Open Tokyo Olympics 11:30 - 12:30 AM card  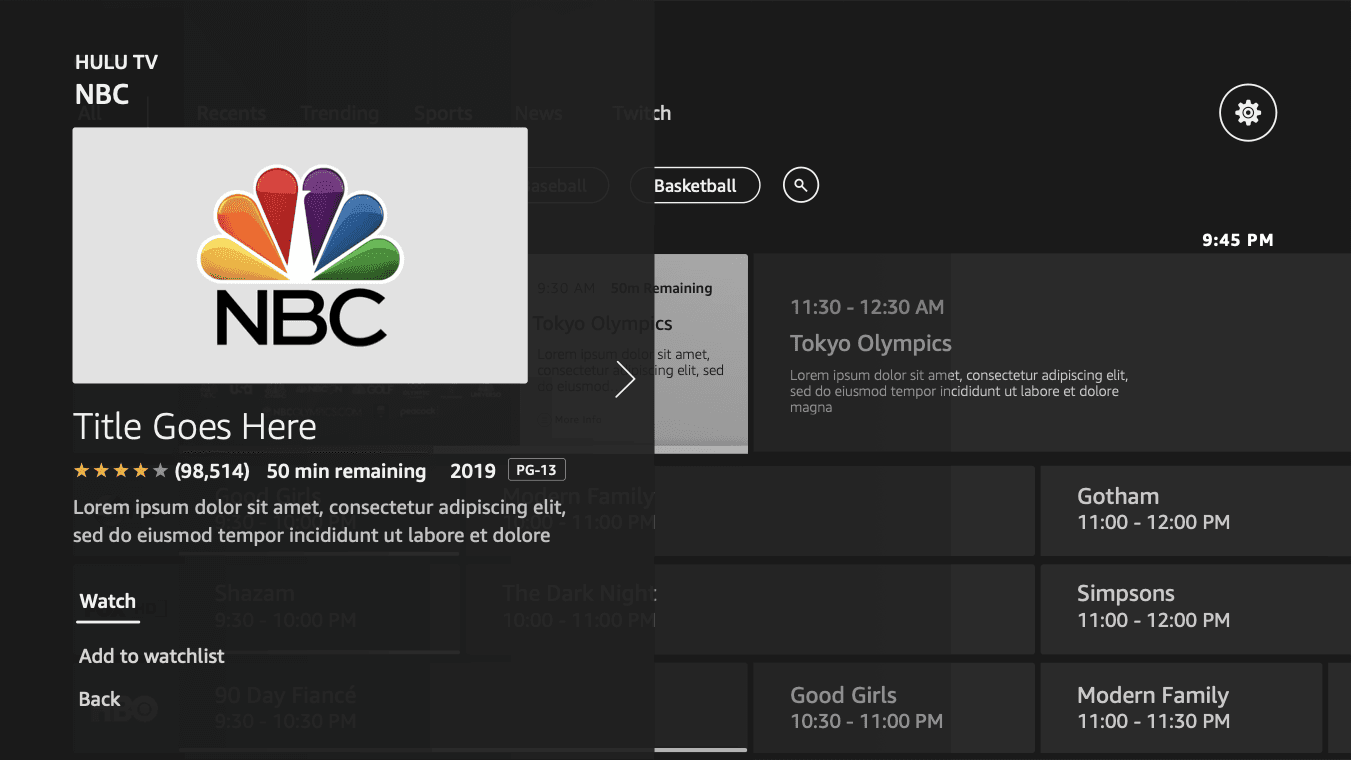pos(1052,352)
